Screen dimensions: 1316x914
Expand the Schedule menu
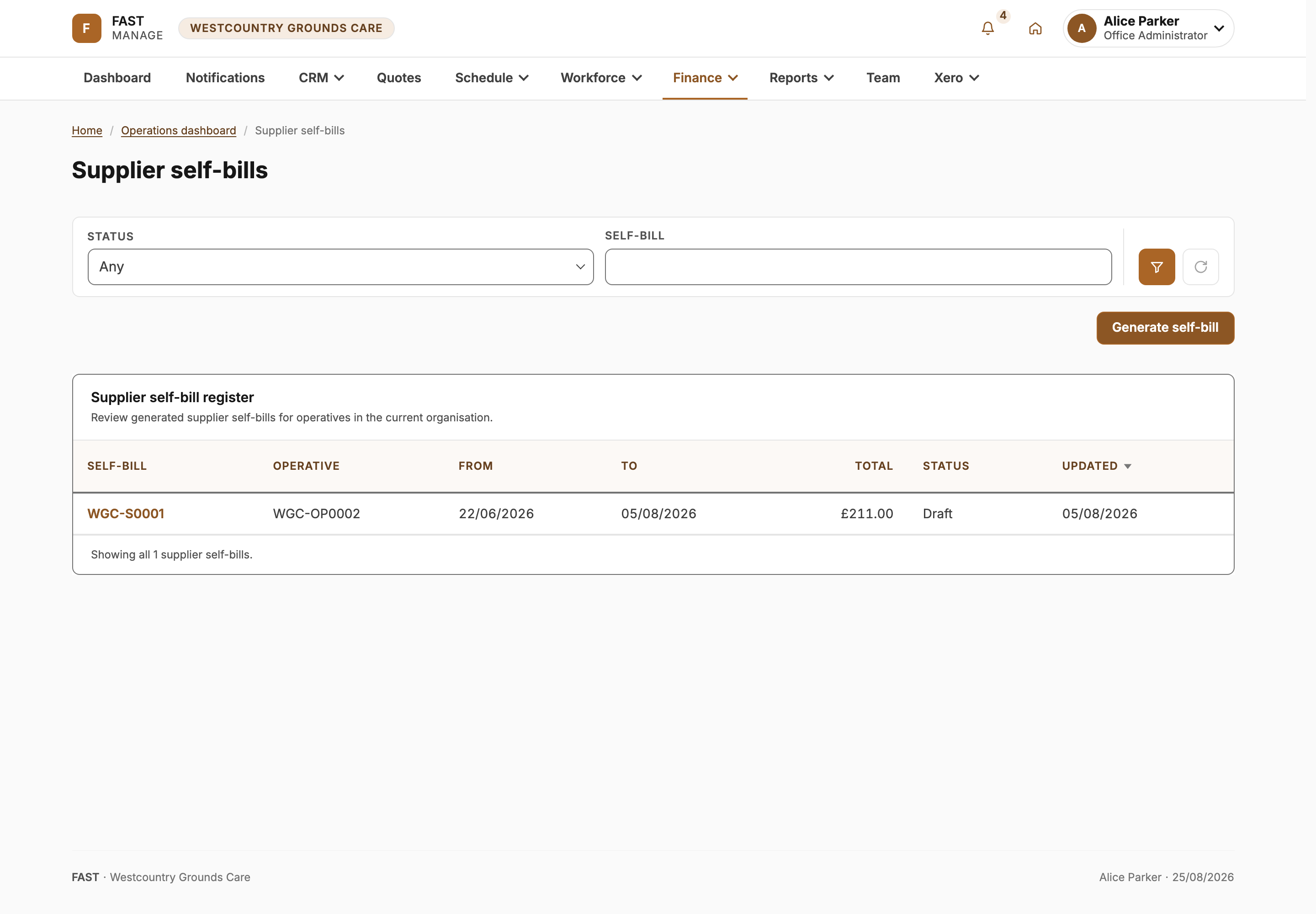tap(491, 78)
